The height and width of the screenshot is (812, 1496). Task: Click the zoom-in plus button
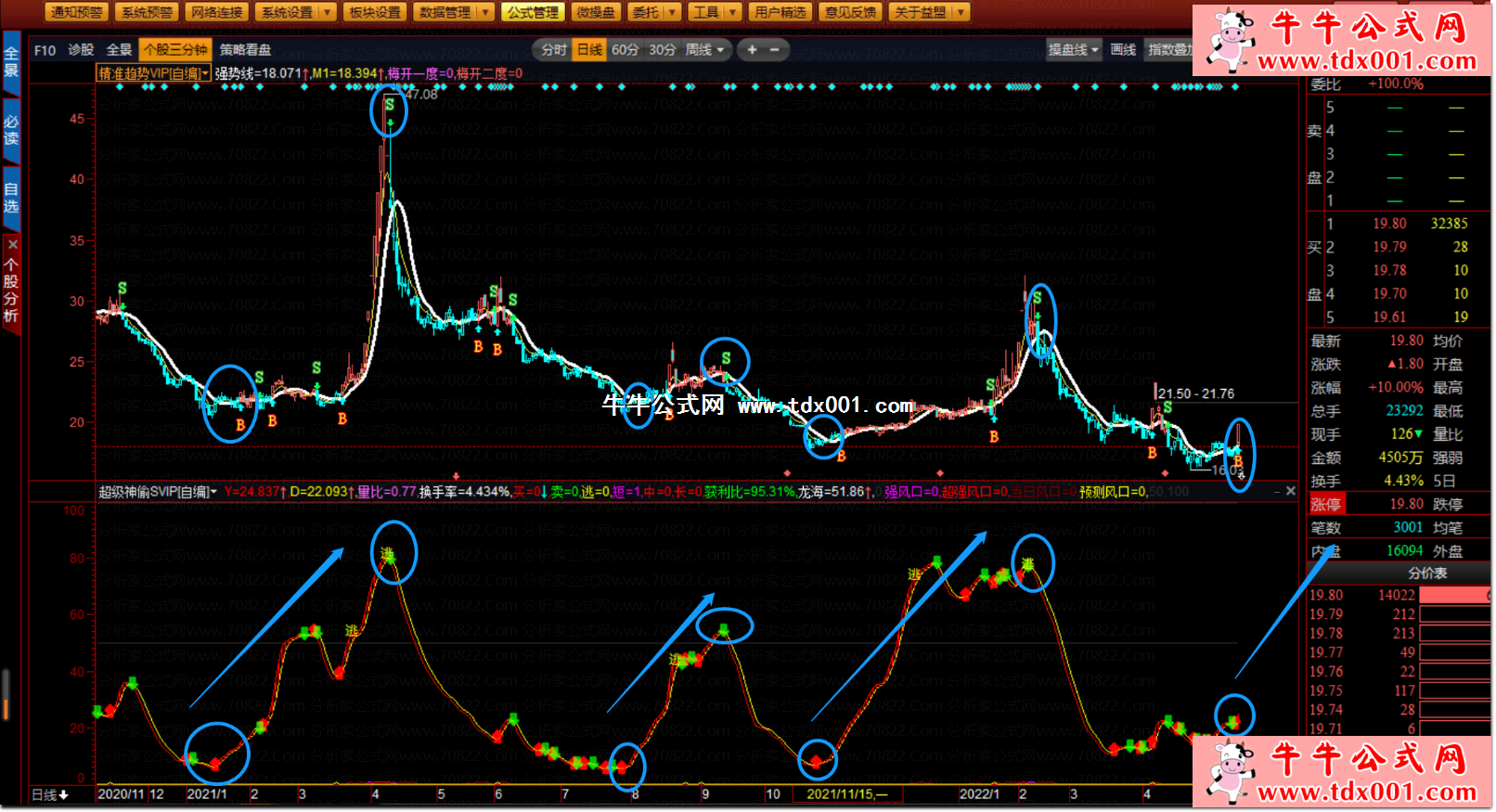pyautogui.click(x=752, y=50)
